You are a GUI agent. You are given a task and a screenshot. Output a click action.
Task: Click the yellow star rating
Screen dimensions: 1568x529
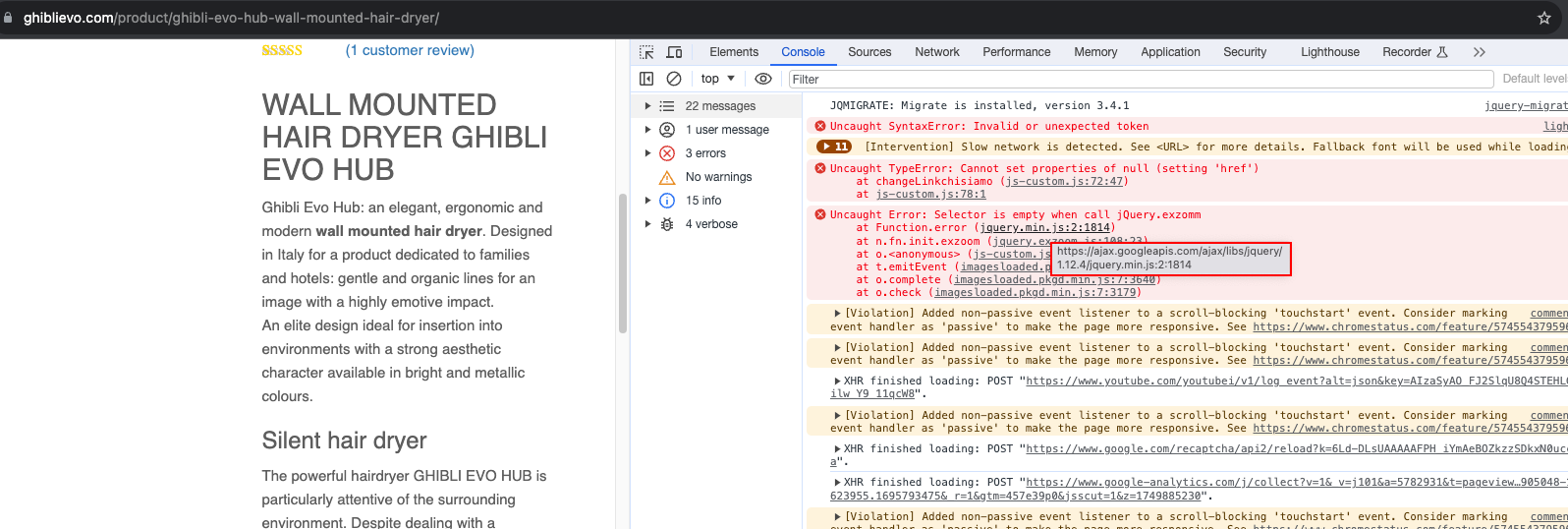coord(282,50)
